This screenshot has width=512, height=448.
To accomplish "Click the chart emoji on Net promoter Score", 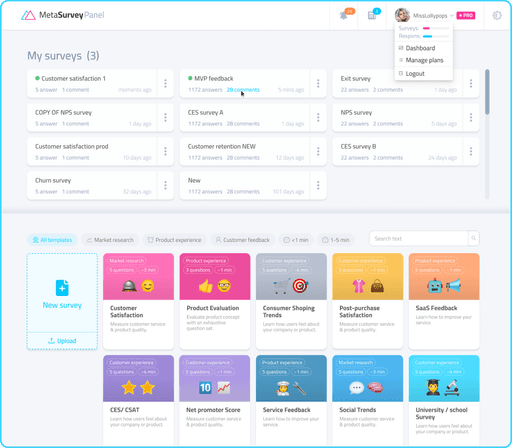I will click(x=224, y=388).
